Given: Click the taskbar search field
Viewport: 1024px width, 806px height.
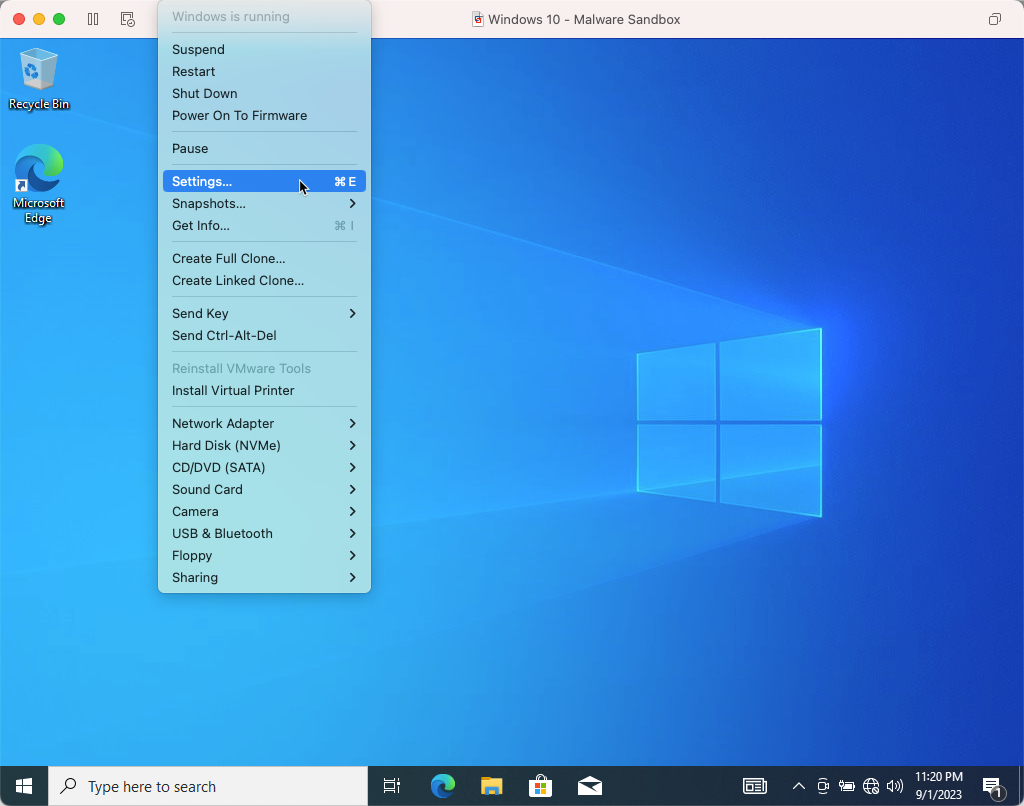Looking at the screenshot, I should [x=200, y=786].
